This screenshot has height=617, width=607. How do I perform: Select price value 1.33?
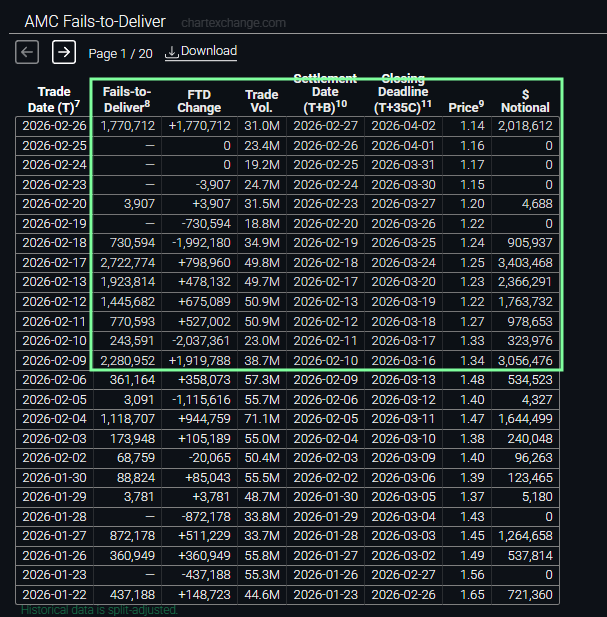[472, 341]
